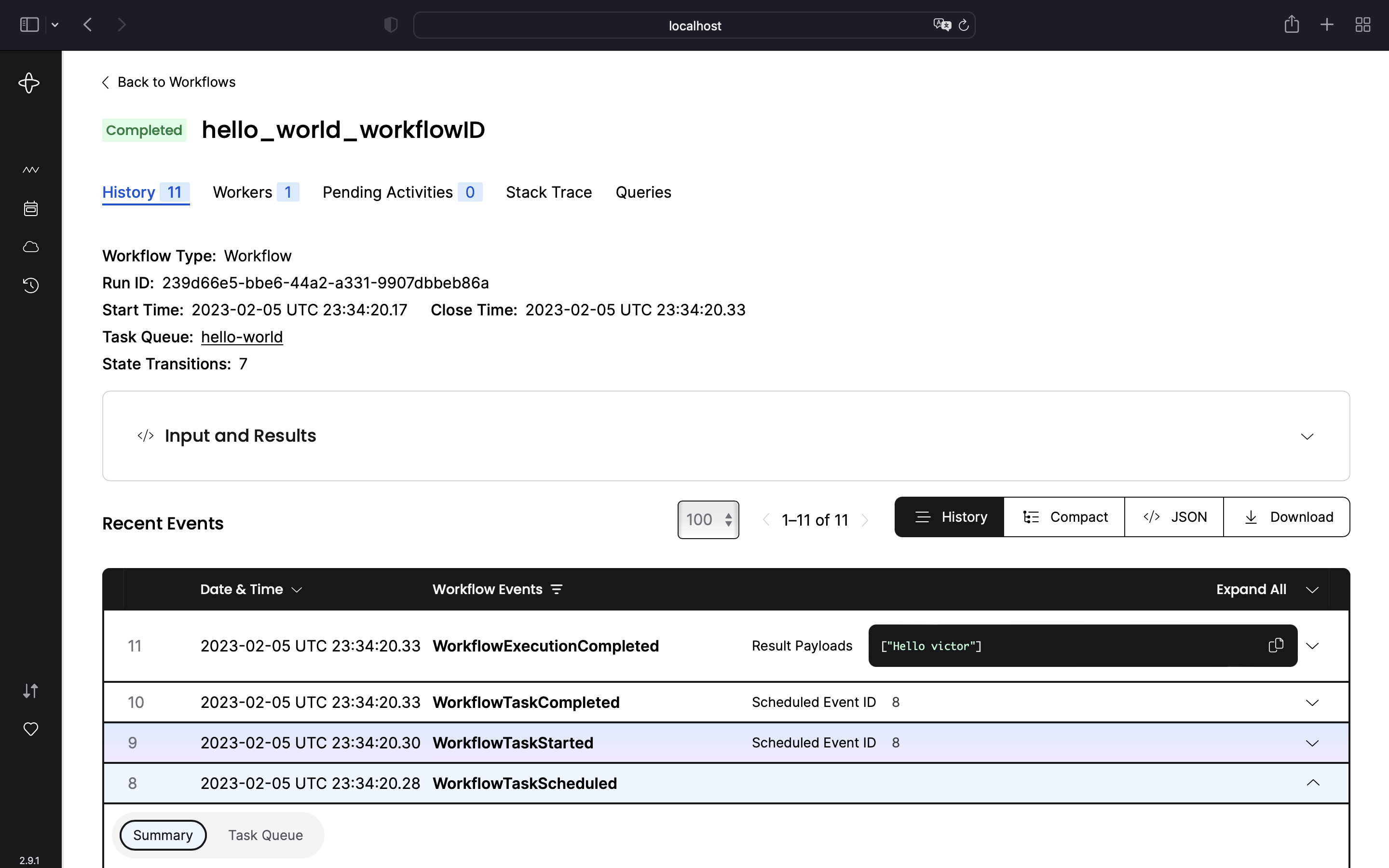
Task: Open the hello-world task queue link
Action: coord(242,337)
